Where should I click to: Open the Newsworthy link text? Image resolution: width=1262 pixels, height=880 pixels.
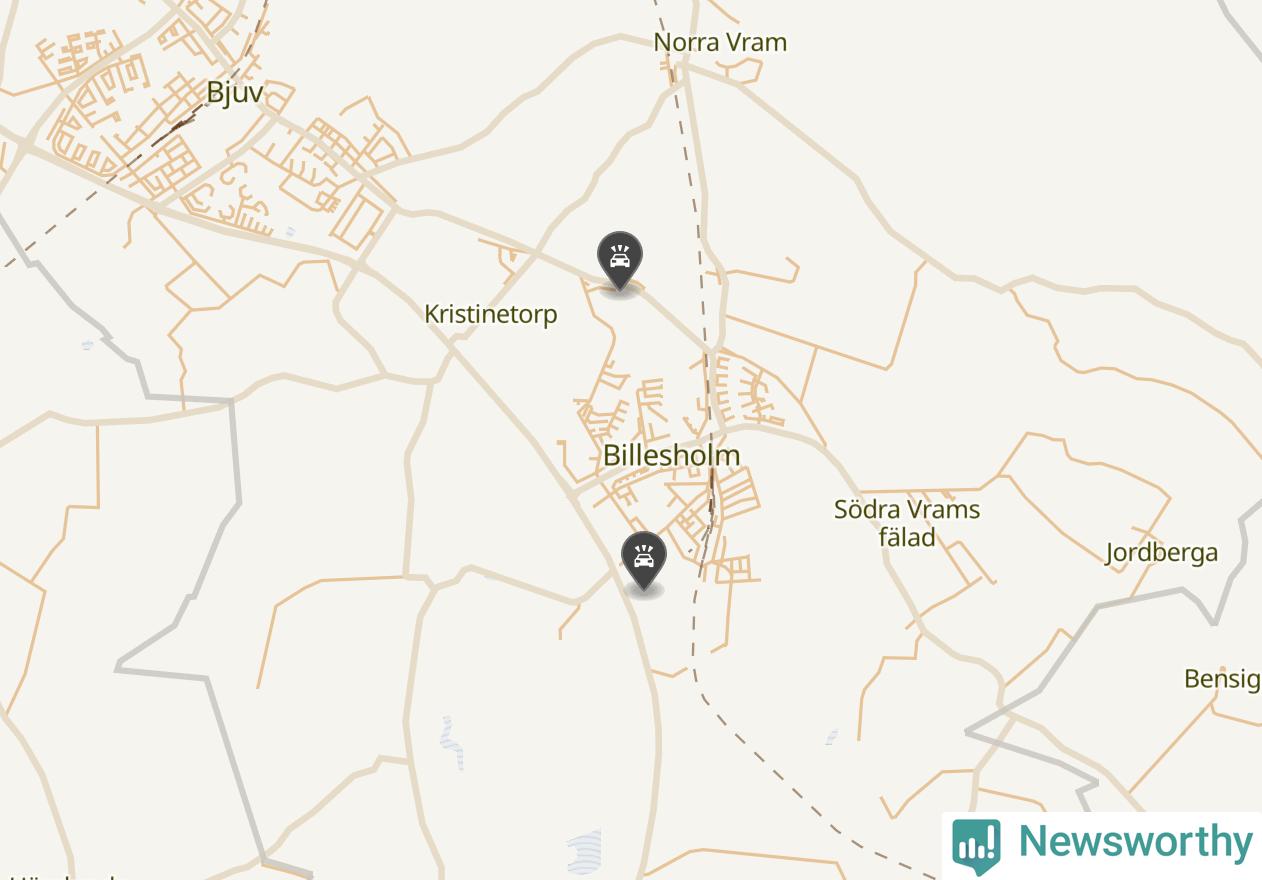(x=1135, y=842)
